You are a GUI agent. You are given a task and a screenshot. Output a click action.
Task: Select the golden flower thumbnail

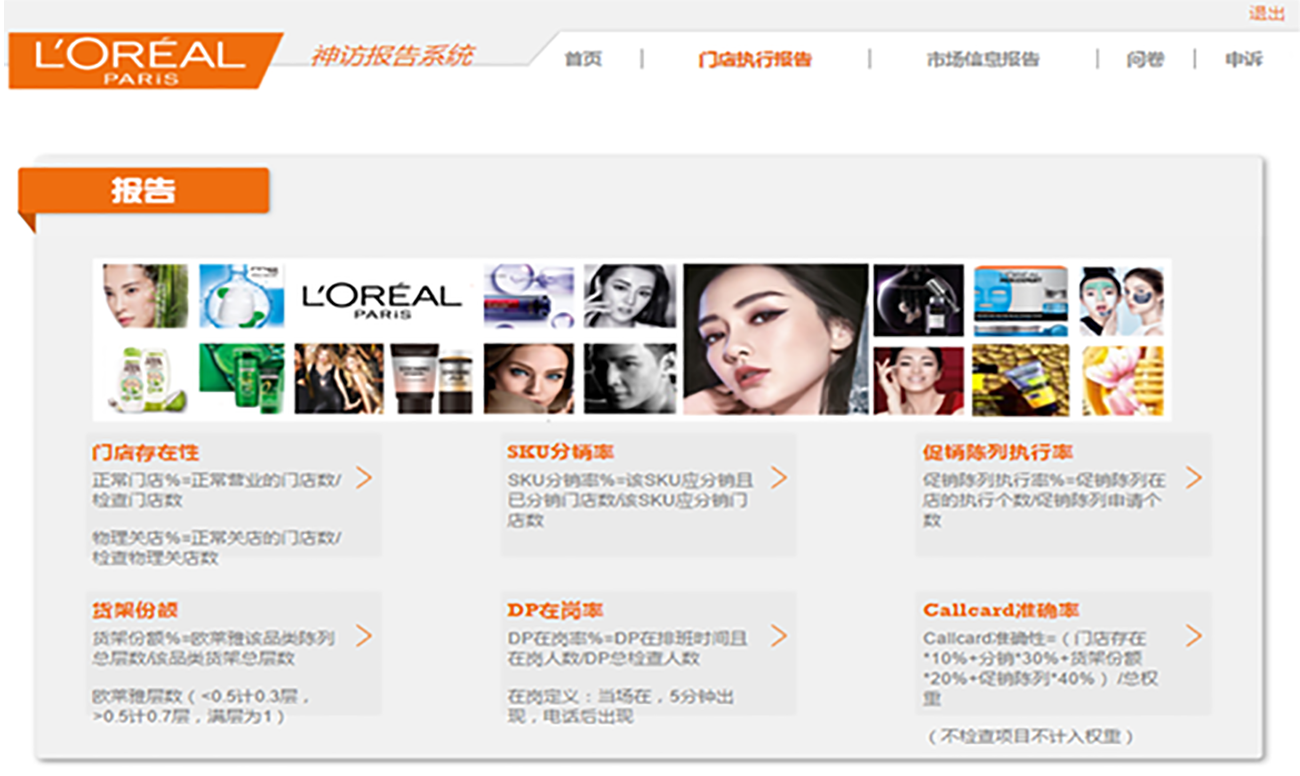[x=1122, y=381]
